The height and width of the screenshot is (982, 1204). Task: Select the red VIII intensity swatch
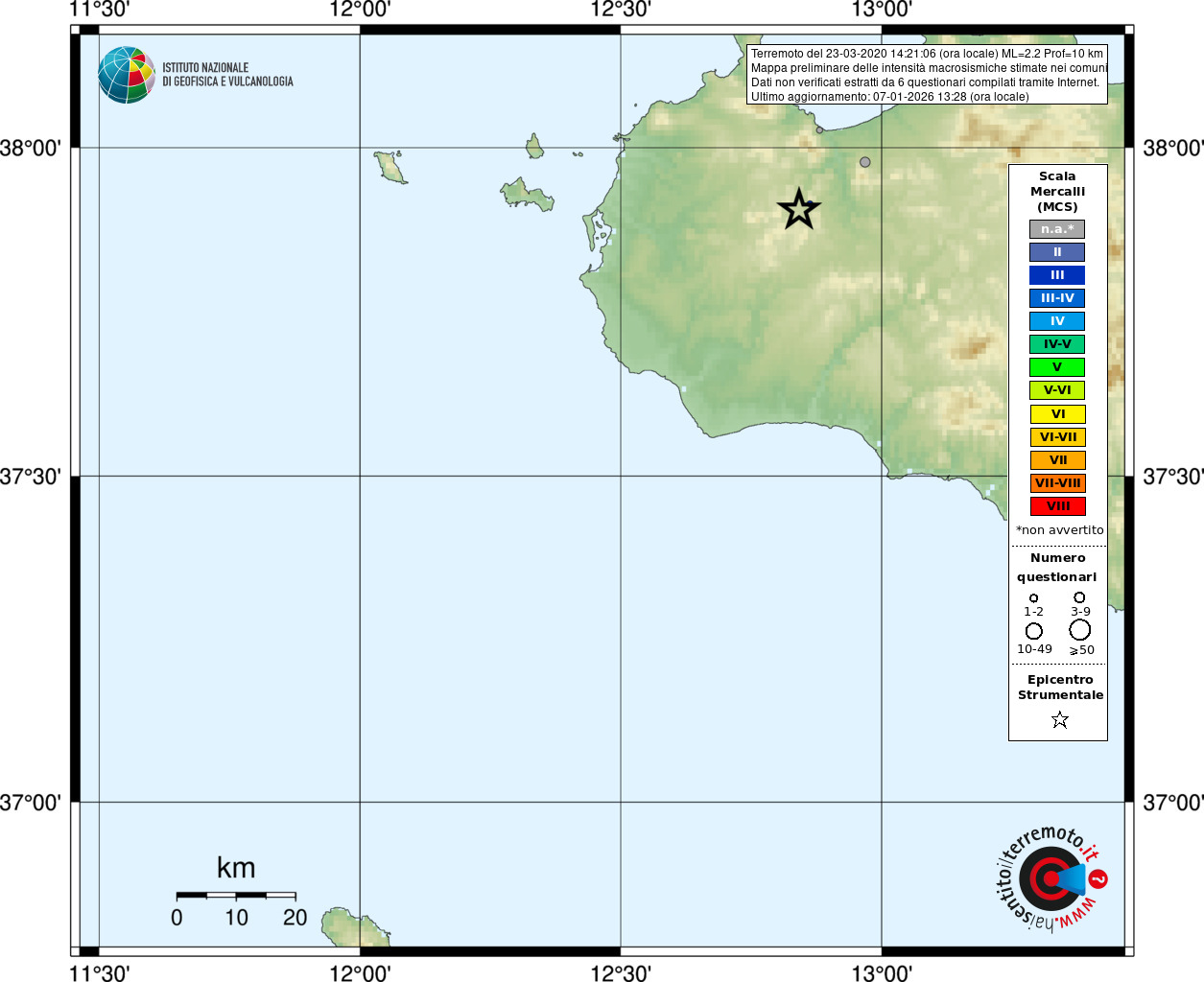(x=1058, y=506)
